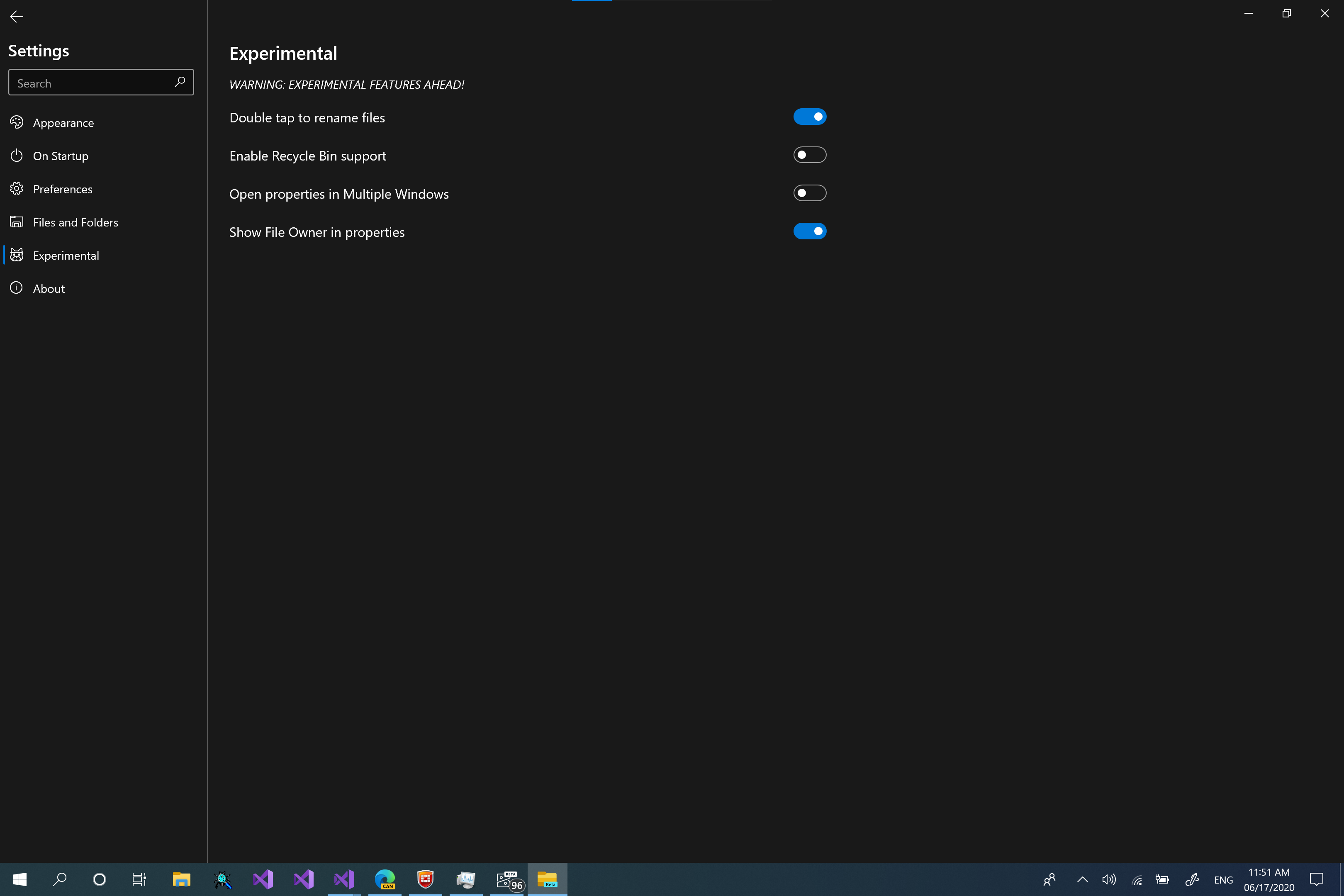The height and width of the screenshot is (896, 1344).
Task: Click the Appearance palette icon
Action: click(17, 122)
